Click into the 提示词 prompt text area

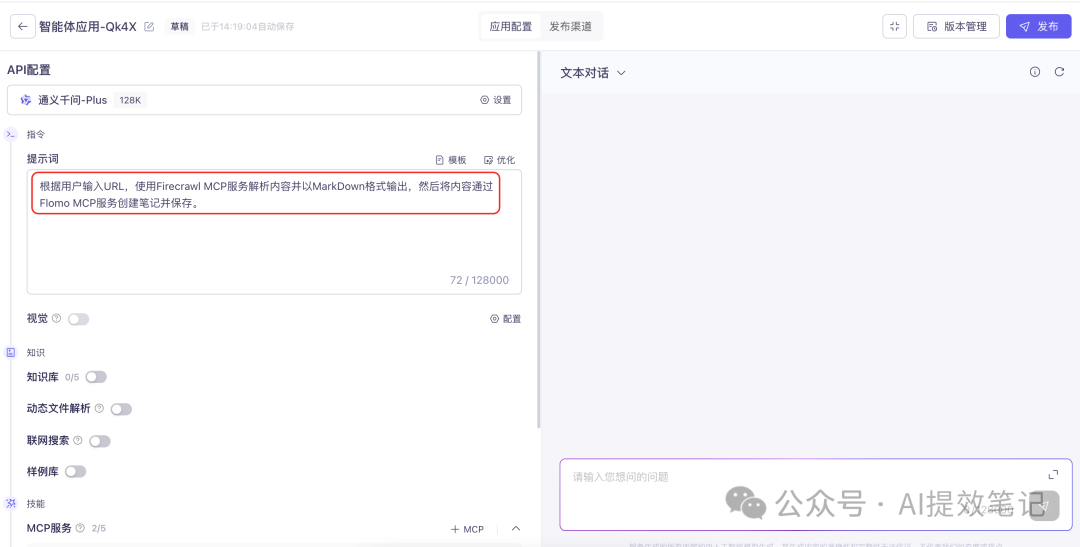click(x=274, y=231)
